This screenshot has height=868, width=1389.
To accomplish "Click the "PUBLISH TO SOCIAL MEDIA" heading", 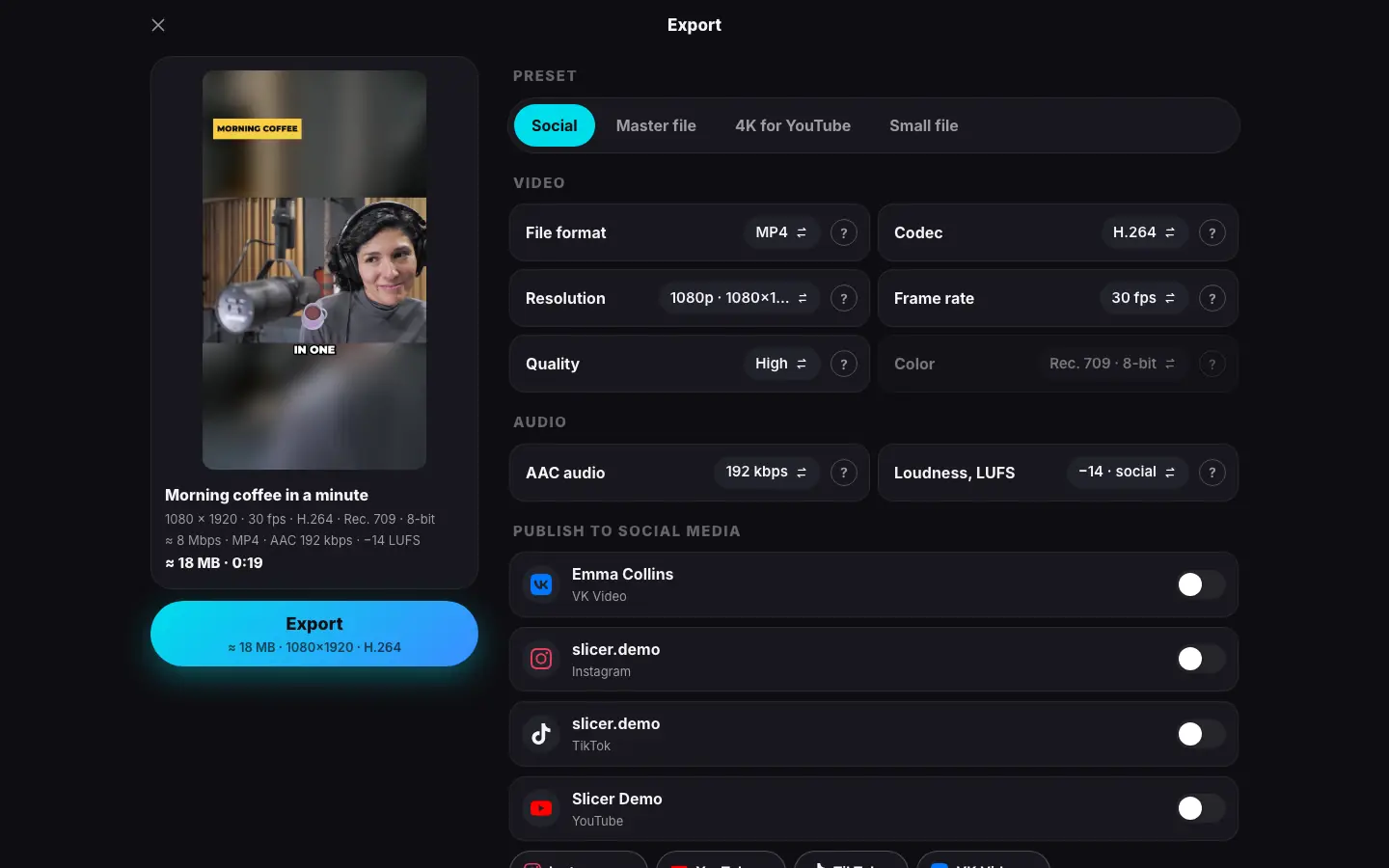I will tap(627, 531).
